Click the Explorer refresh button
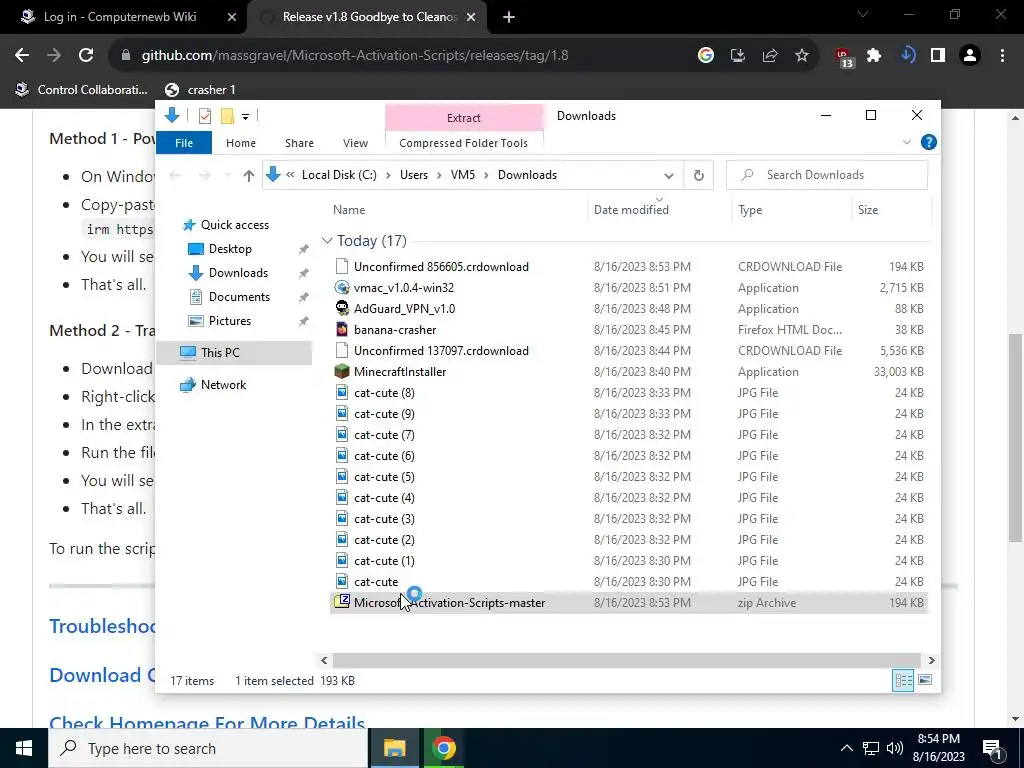 [x=698, y=175]
